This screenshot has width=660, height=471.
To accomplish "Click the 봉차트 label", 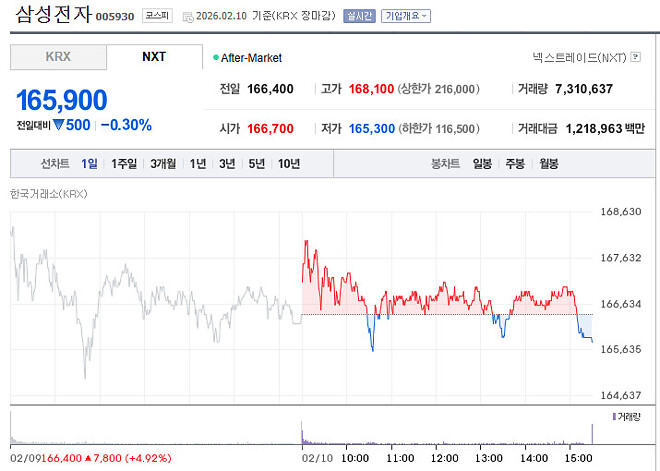I will [x=445, y=163].
